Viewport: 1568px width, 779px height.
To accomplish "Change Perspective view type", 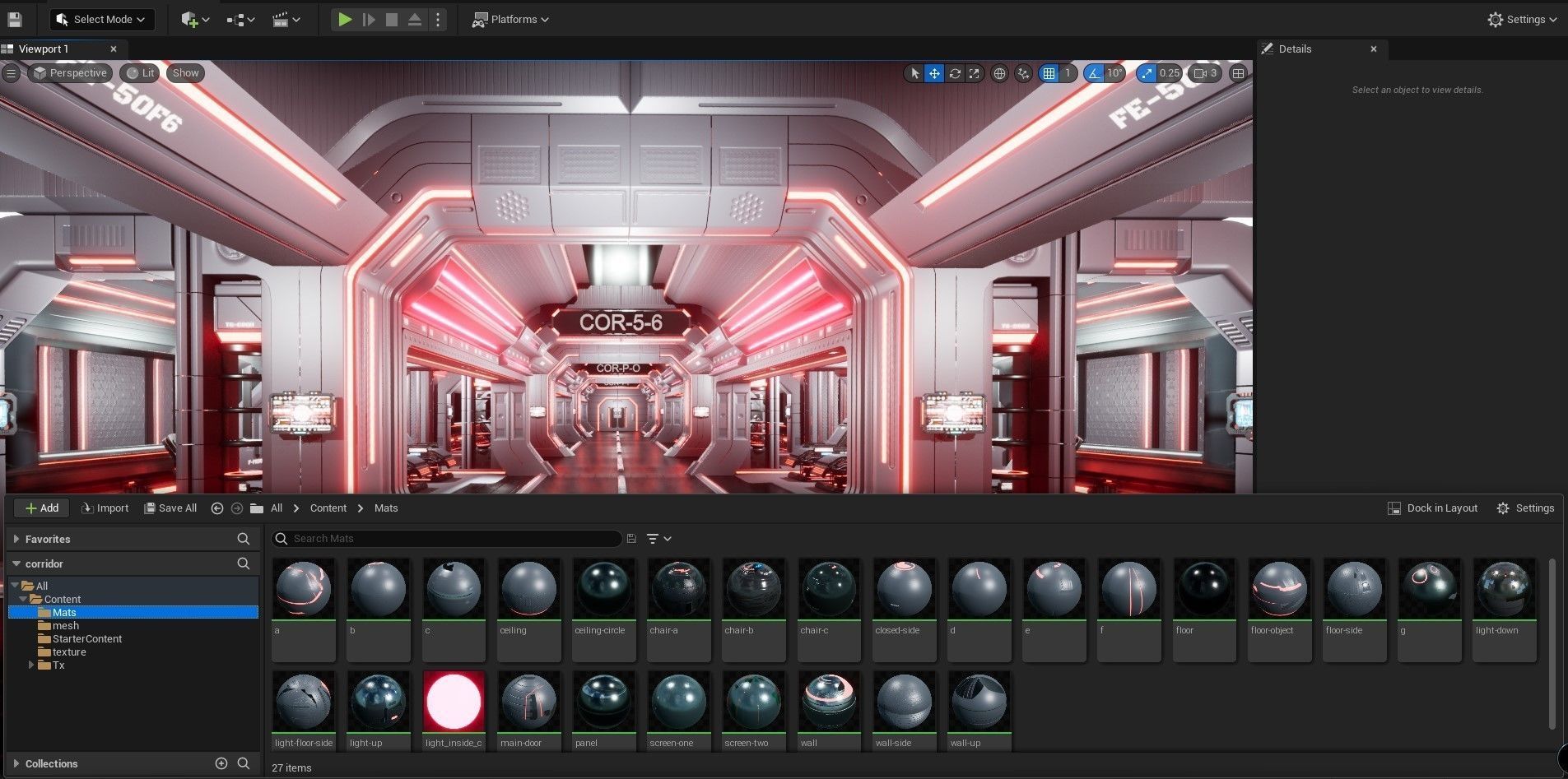I will click(x=70, y=72).
